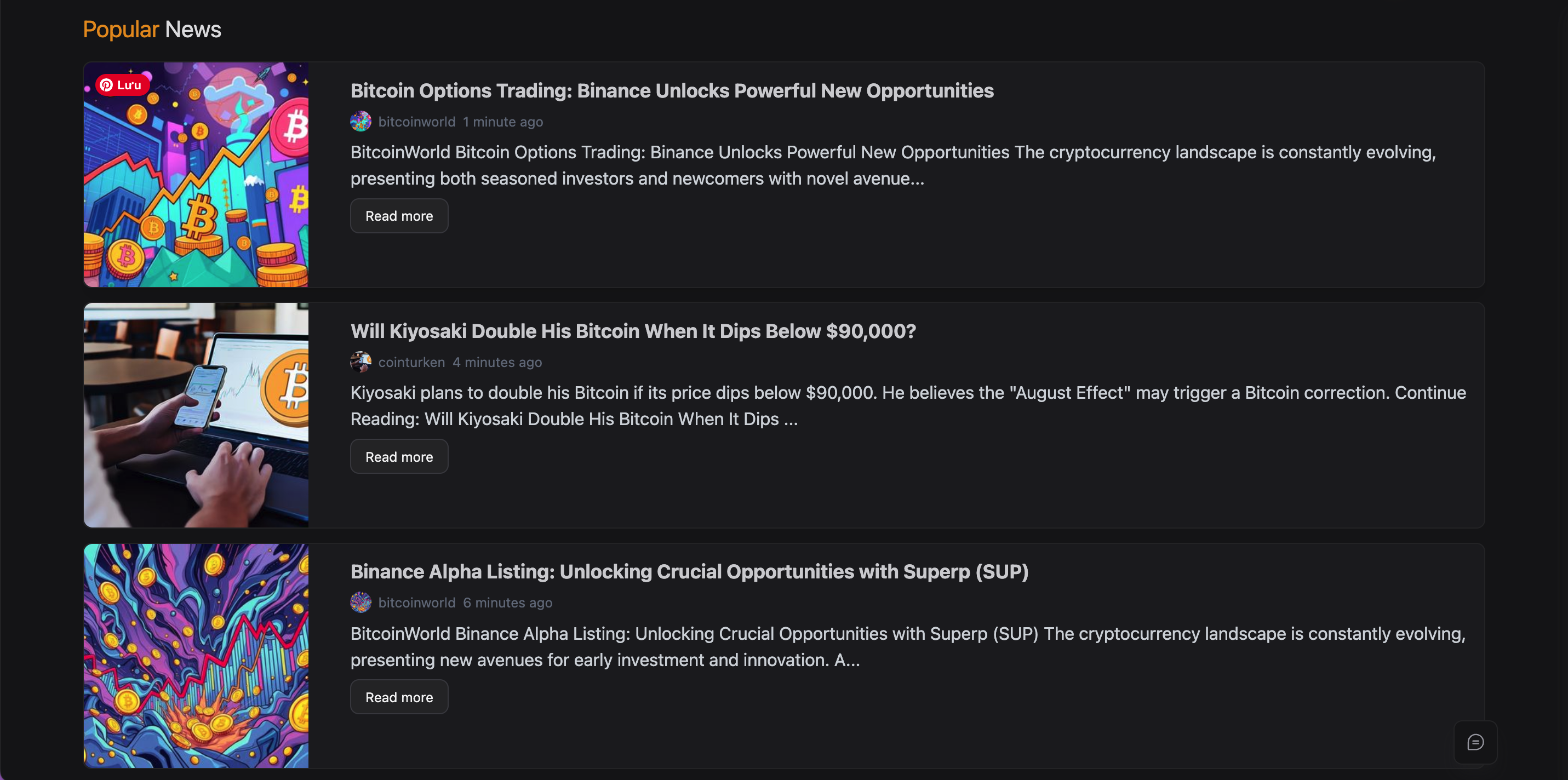The width and height of the screenshot is (1568, 780).
Task: Click bitcoinworld avatar on Superp article
Action: click(360, 603)
